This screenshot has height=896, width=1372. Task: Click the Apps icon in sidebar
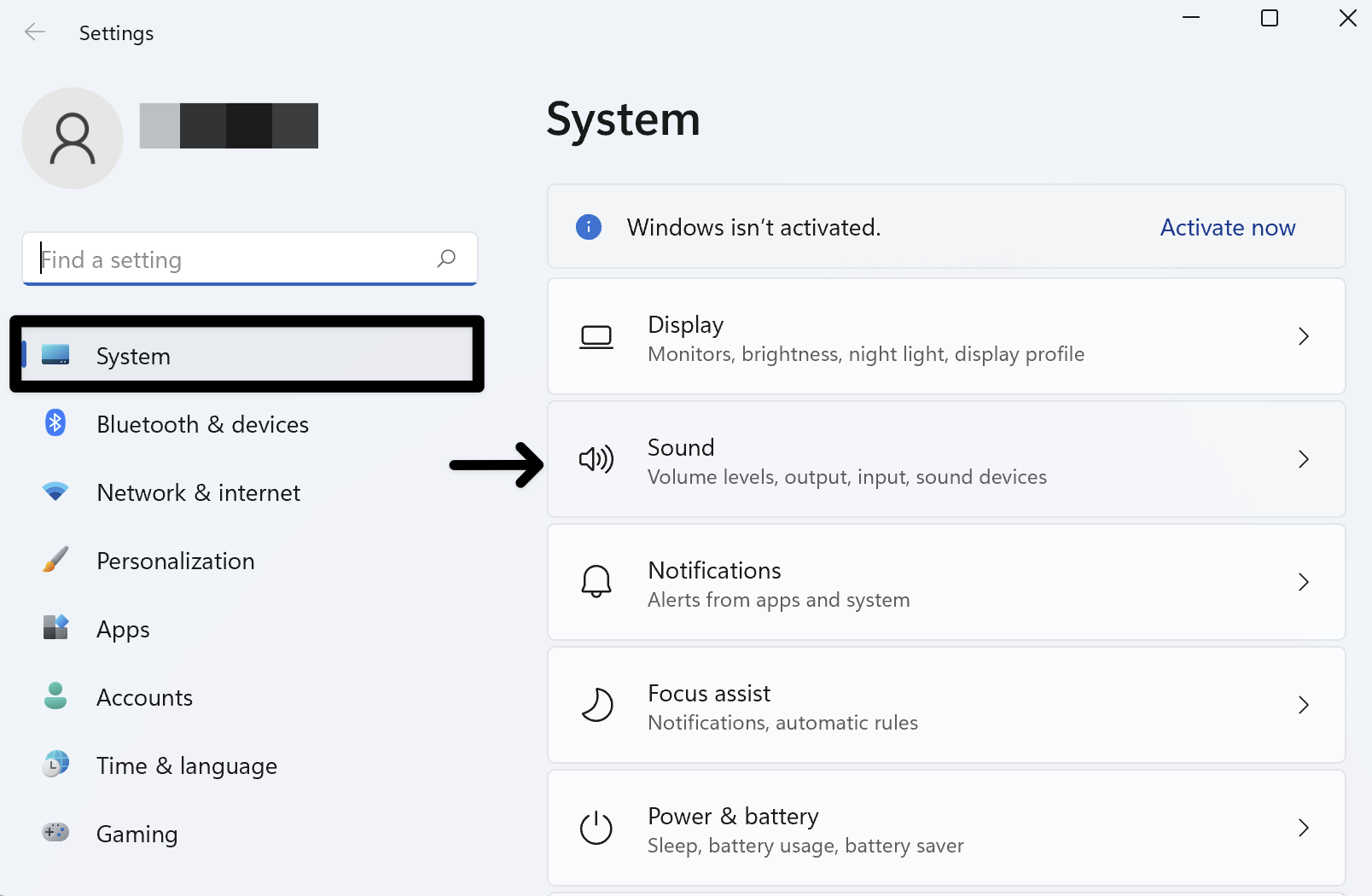click(55, 627)
